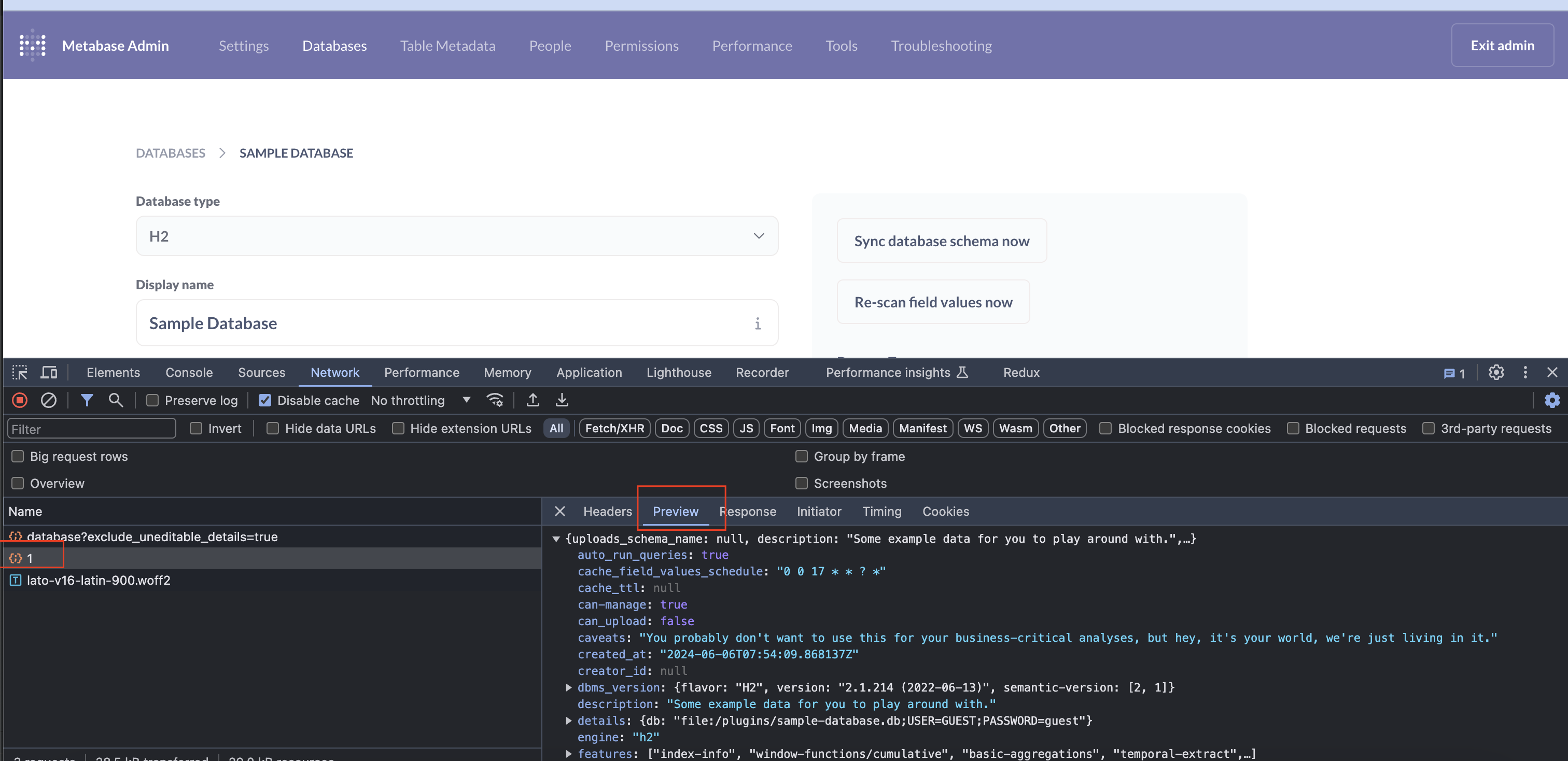Viewport: 1568px width, 761px height.
Task: Switch to the Elements tab
Action: 113,372
